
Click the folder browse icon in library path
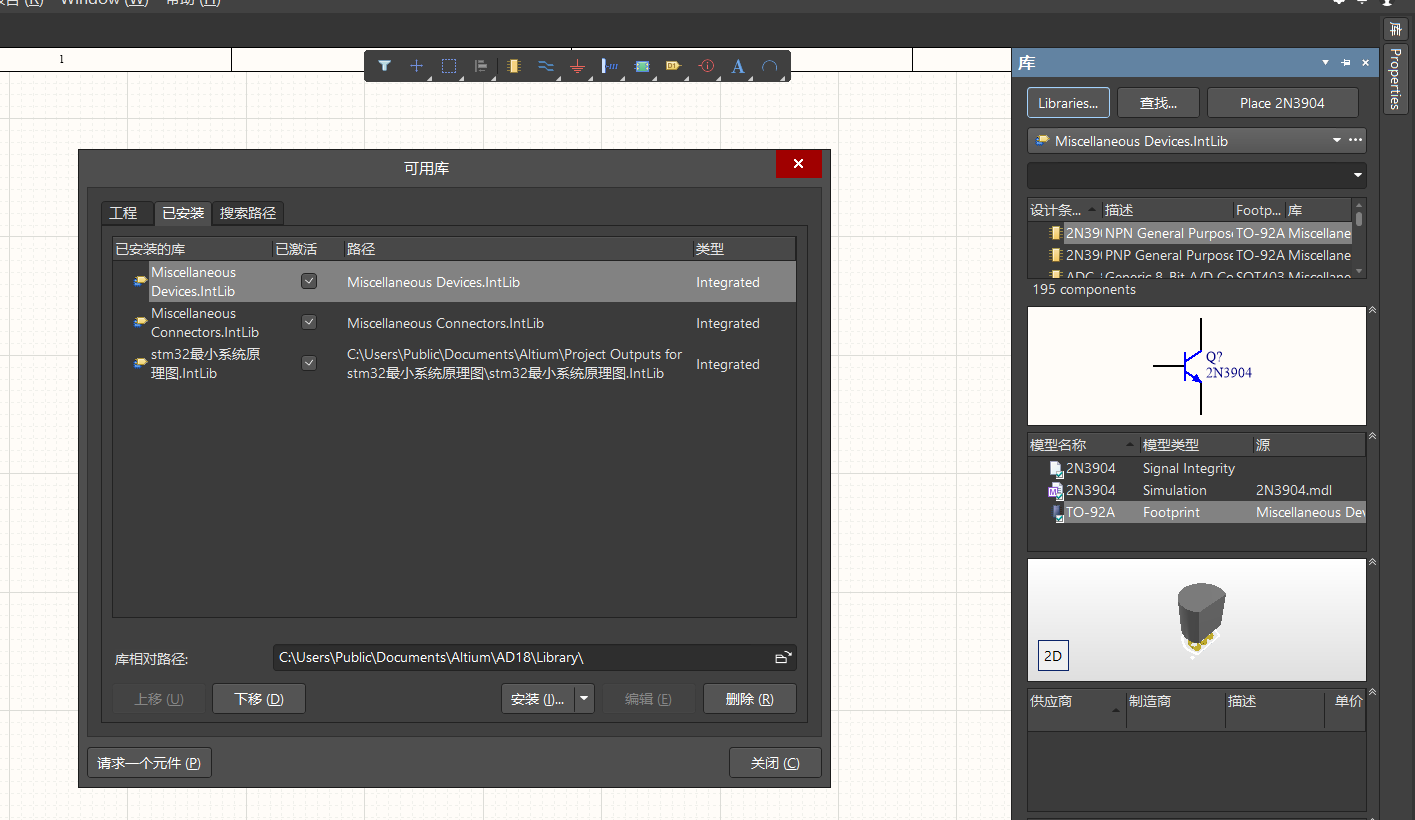(x=783, y=657)
